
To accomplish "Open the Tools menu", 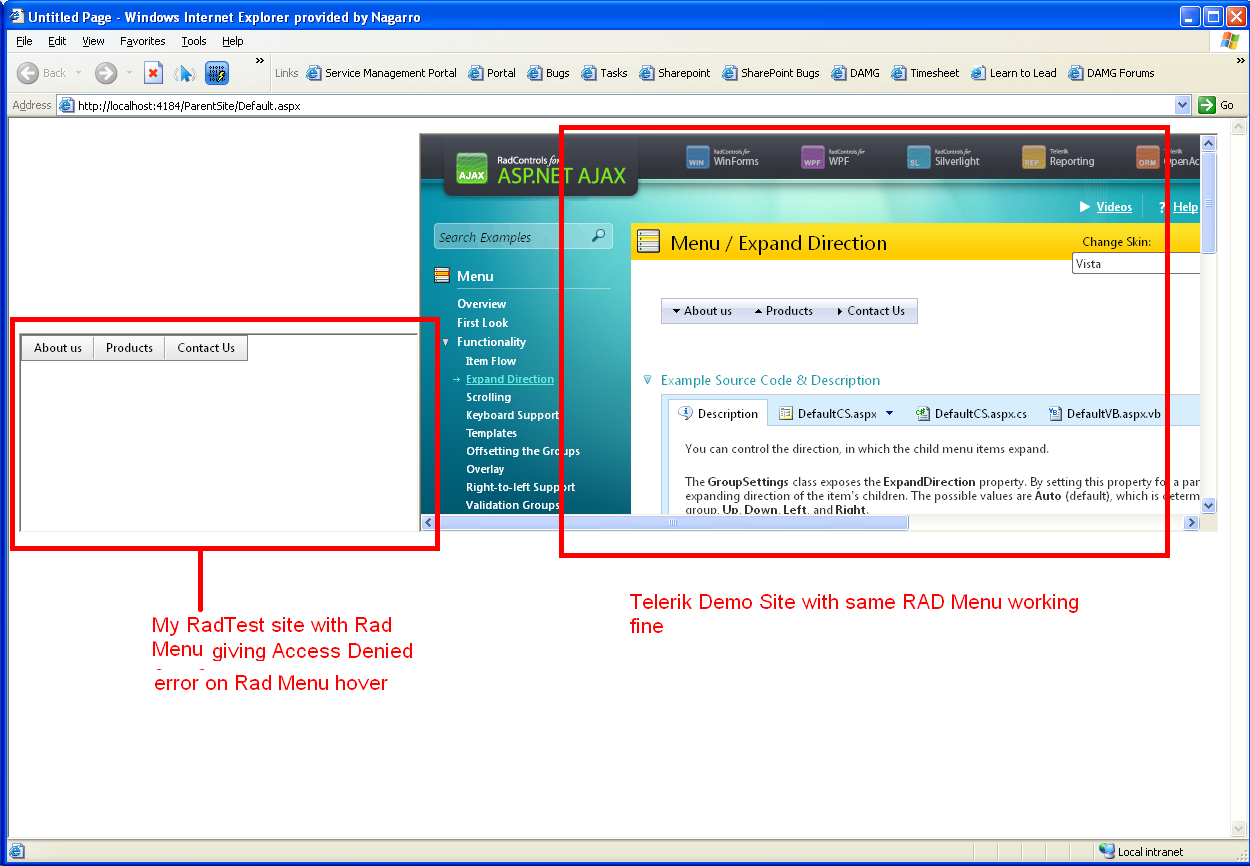I will [x=194, y=41].
